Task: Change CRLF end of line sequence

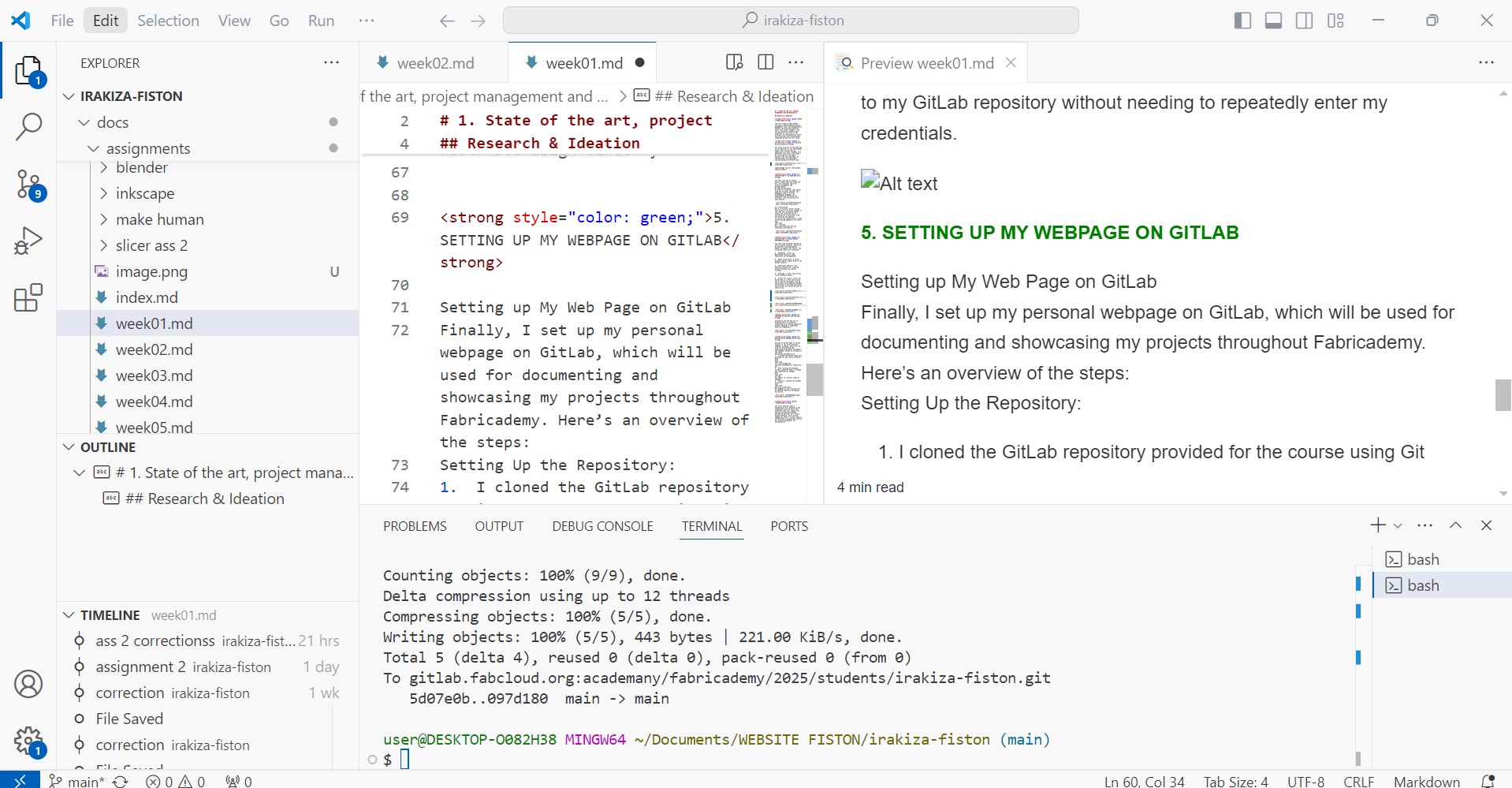Action: (1358, 781)
